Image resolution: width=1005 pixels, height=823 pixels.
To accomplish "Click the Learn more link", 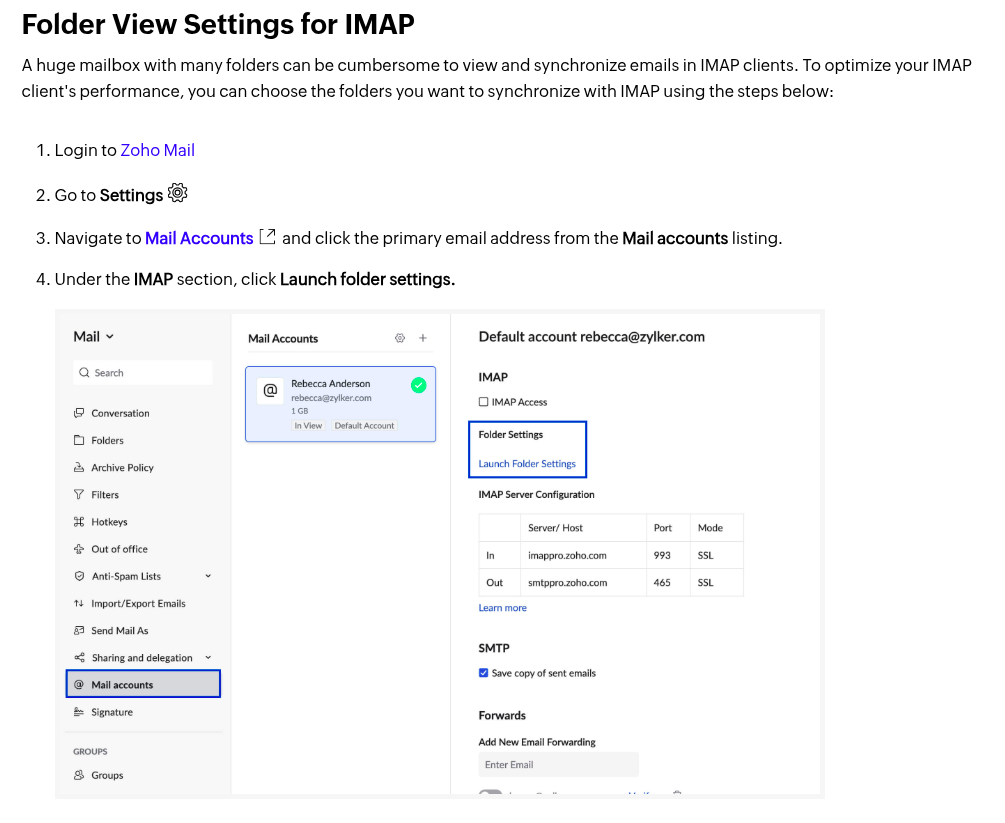I will (x=502, y=608).
